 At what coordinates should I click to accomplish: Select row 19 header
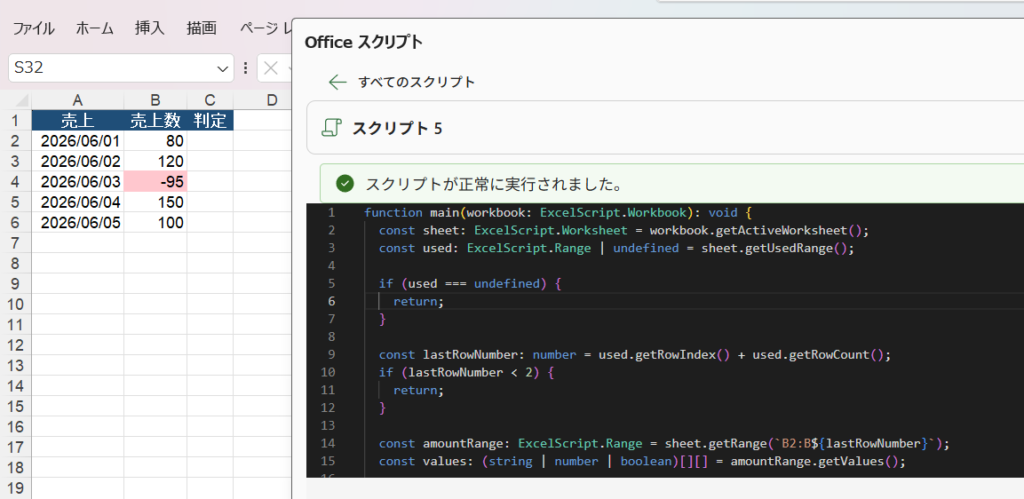point(17,488)
